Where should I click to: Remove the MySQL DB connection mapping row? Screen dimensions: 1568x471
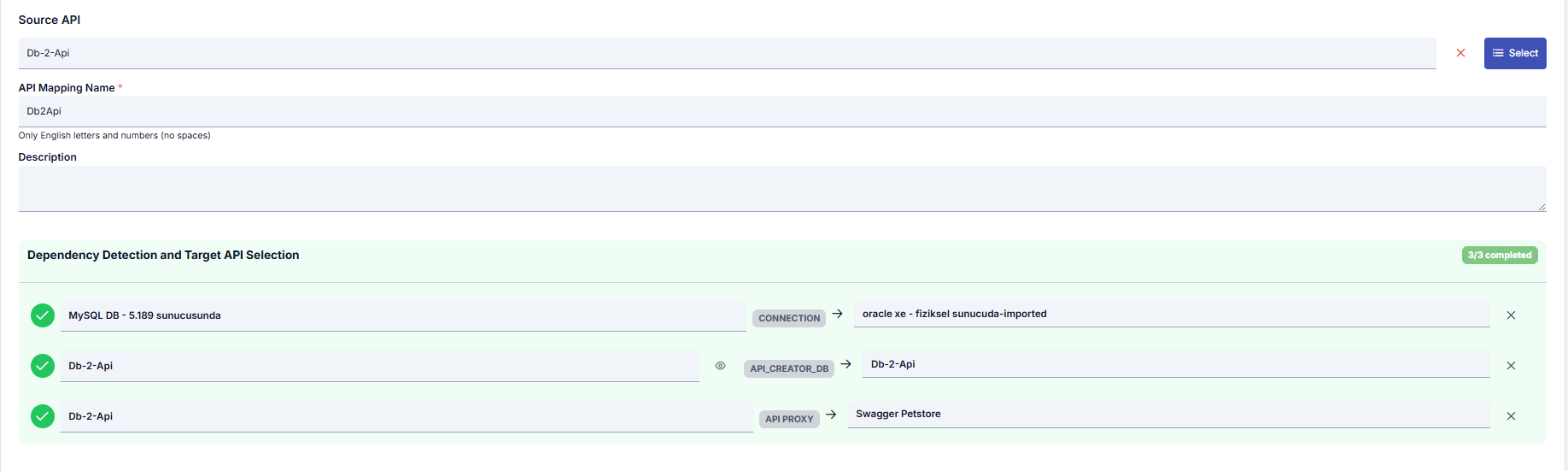[x=1511, y=315]
